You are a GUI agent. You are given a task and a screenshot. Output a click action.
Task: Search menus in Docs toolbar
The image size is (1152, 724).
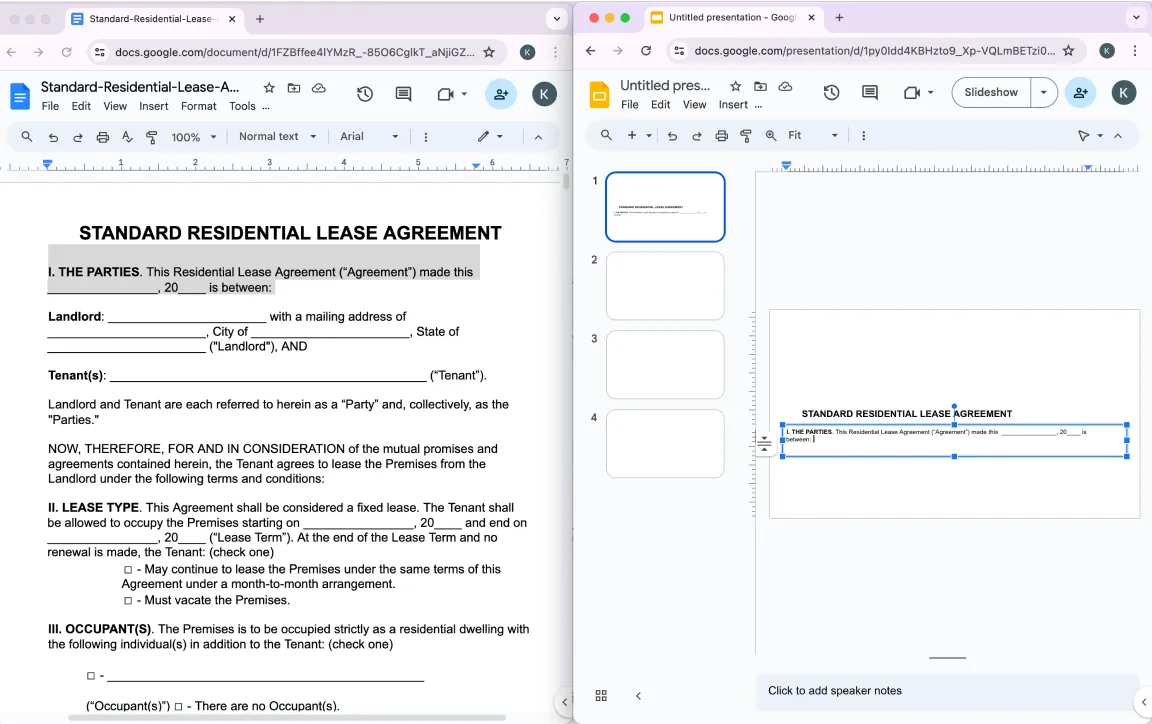tap(26, 137)
